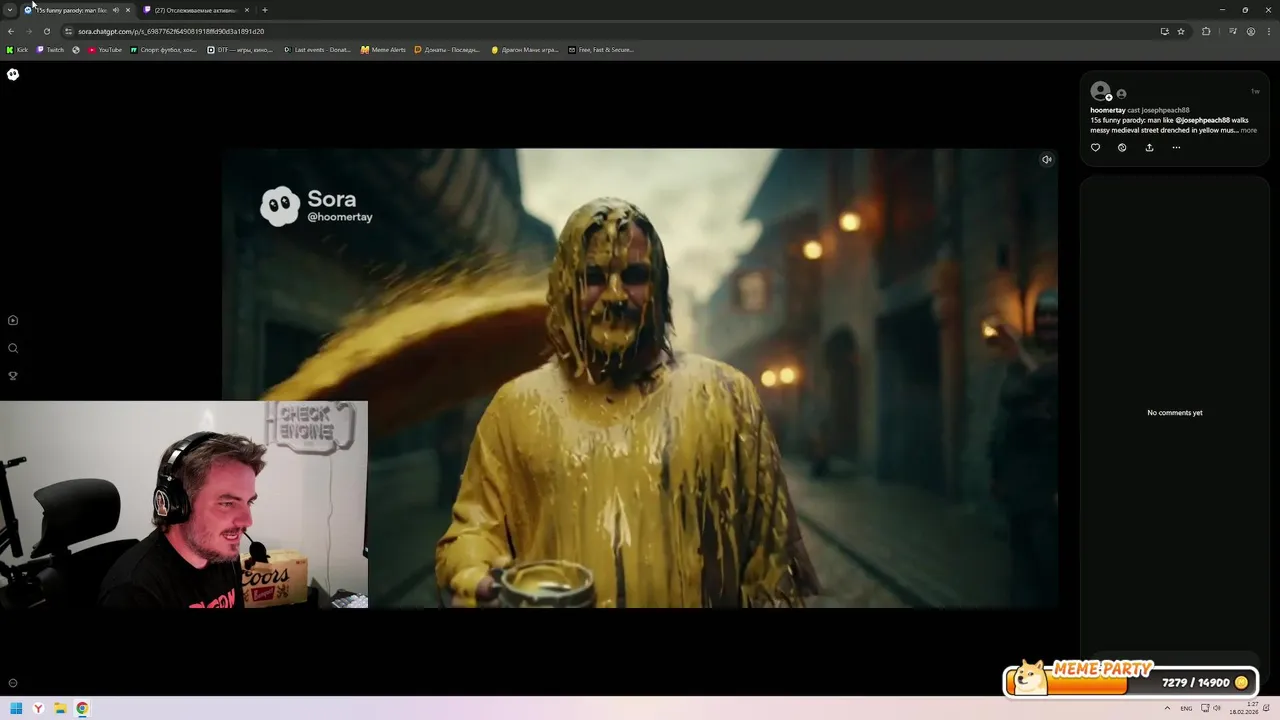Go forward in the browser
Image resolution: width=1280 pixels, height=720 pixels.
(x=29, y=31)
